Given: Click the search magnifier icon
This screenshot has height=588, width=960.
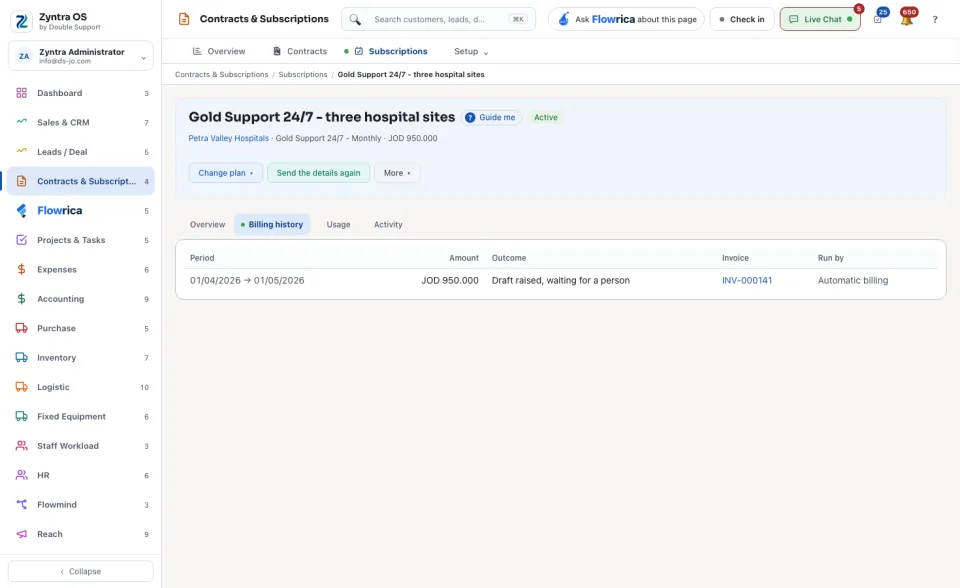Looking at the screenshot, I should coord(355,20).
